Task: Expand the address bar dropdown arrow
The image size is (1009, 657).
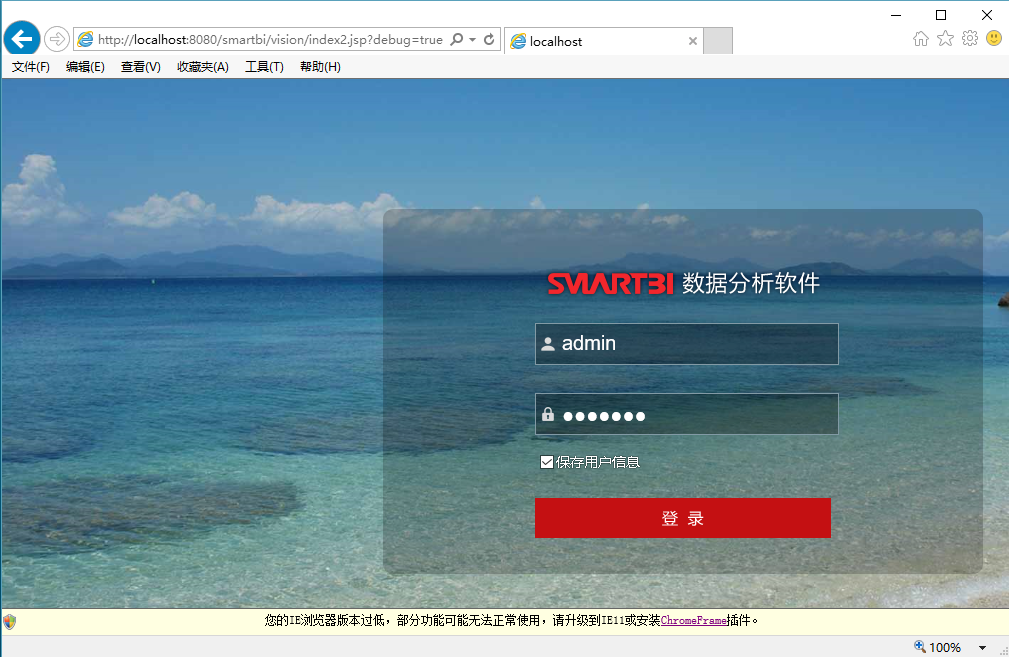Action: [x=472, y=39]
